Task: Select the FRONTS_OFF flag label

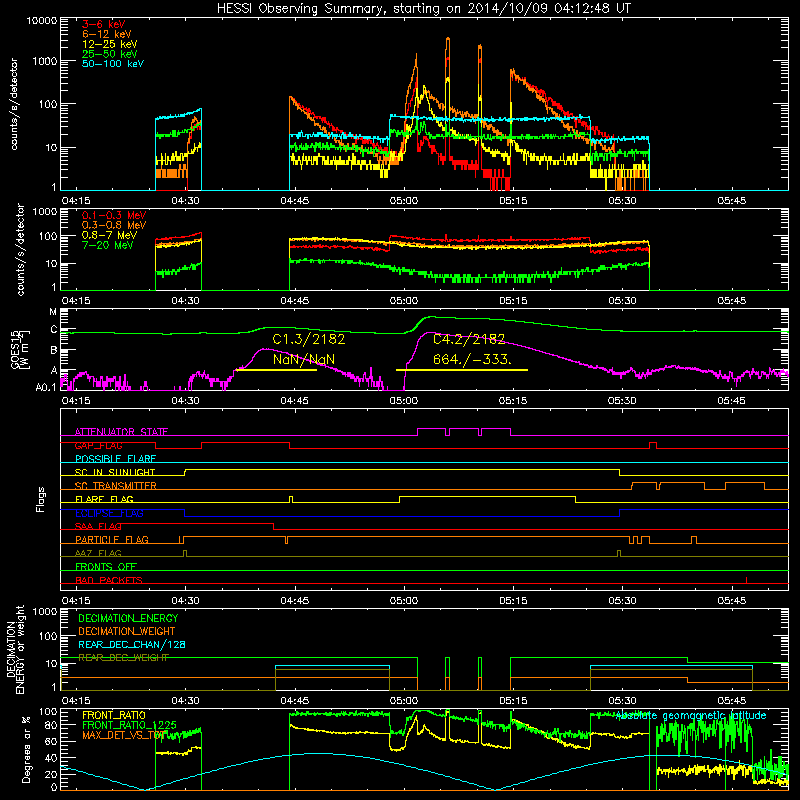Action: [106, 567]
